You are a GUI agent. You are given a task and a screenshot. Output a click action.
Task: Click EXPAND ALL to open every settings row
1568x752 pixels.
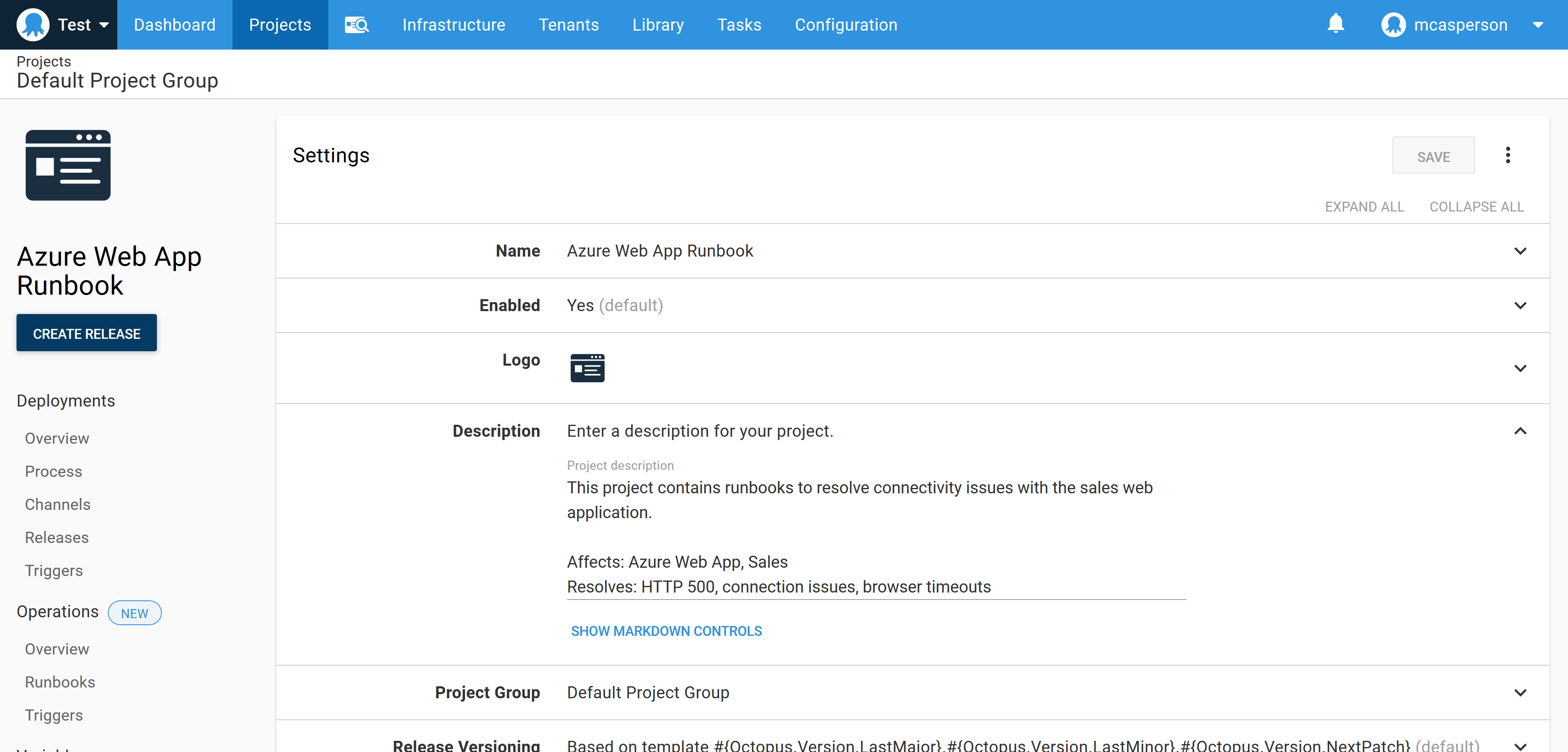[x=1364, y=207]
